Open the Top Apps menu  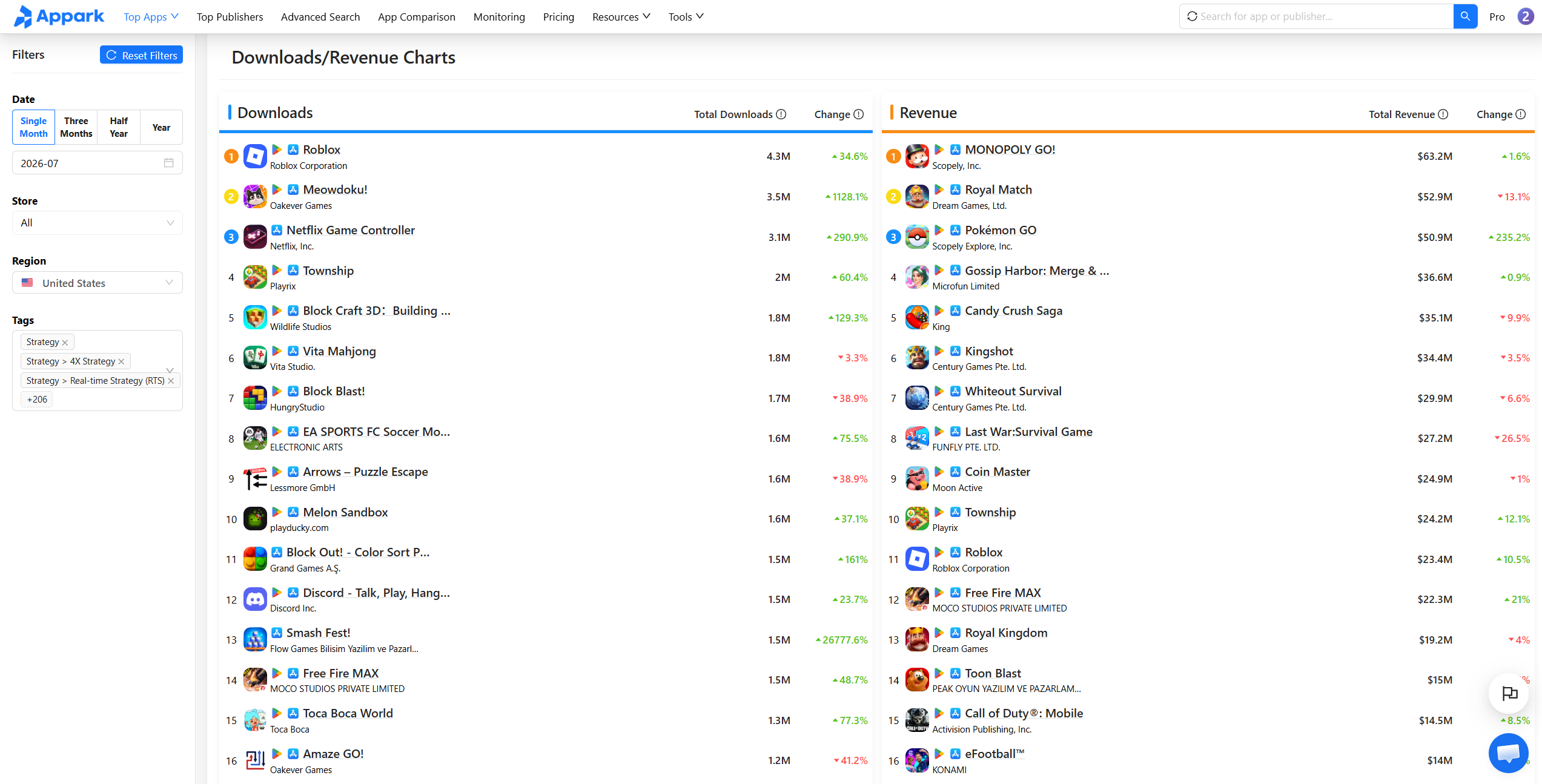point(151,17)
